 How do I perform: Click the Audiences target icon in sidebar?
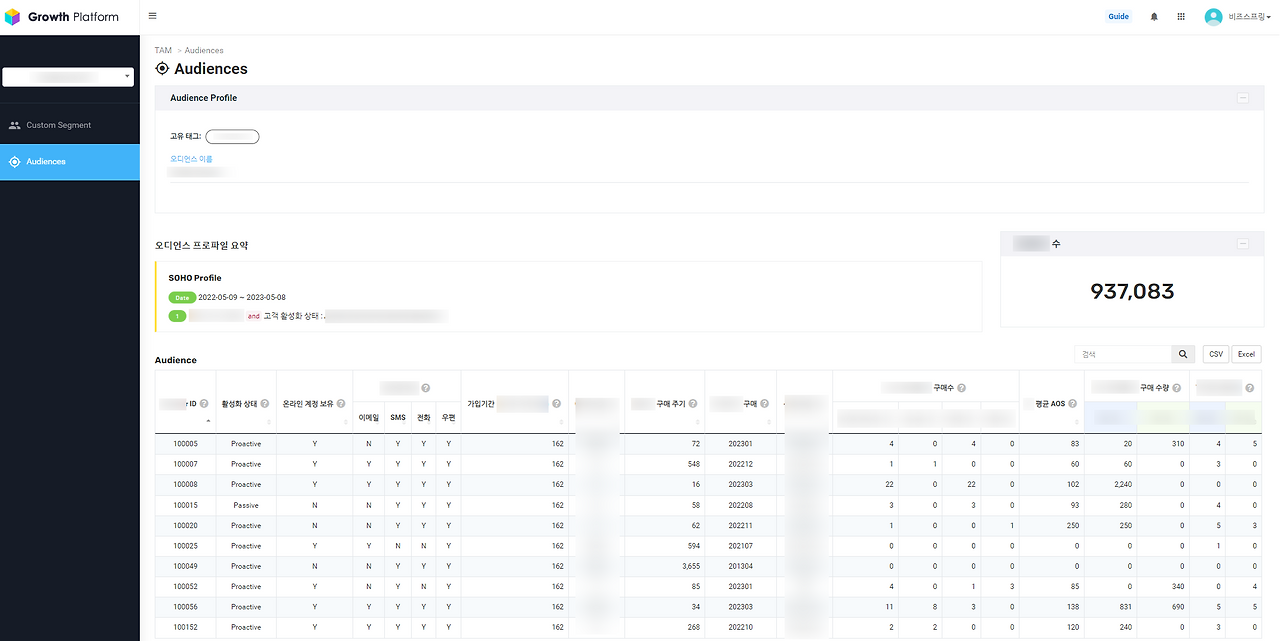pyautogui.click(x=14, y=160)
